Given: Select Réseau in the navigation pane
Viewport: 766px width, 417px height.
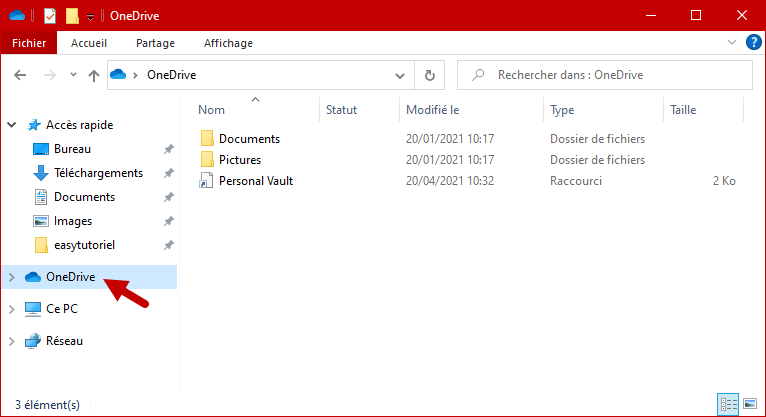Looking at the screenshot, I should click(x=64, y=341).
